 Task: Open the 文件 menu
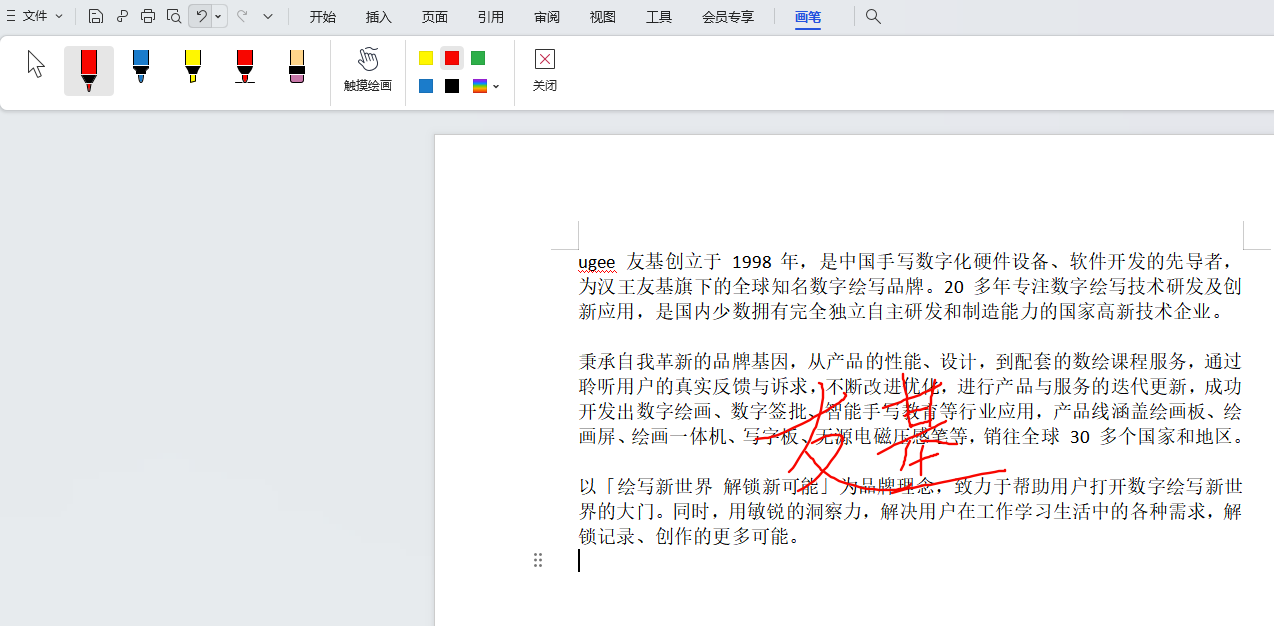click(42, 16)
